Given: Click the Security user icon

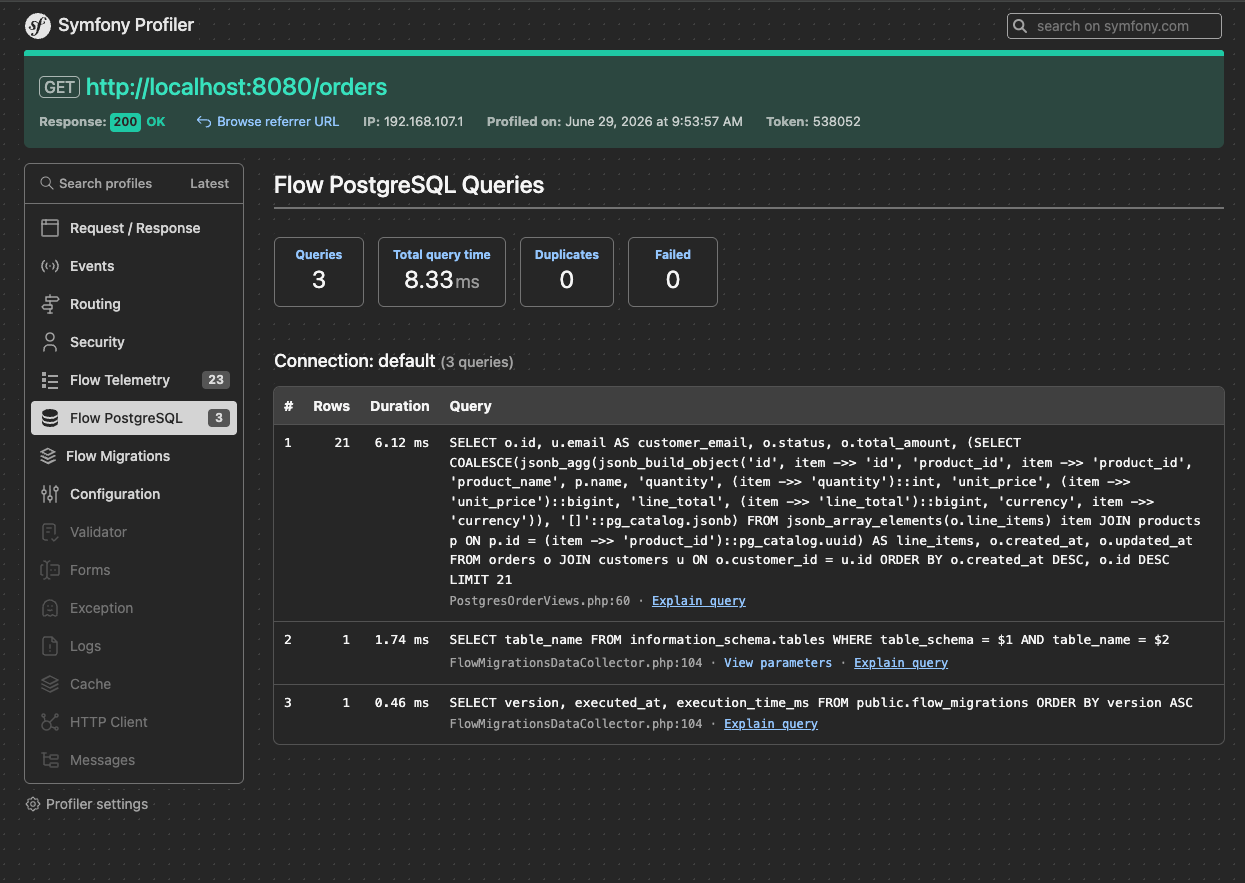Looking at the screenshot, I should (x=50, y=342).
